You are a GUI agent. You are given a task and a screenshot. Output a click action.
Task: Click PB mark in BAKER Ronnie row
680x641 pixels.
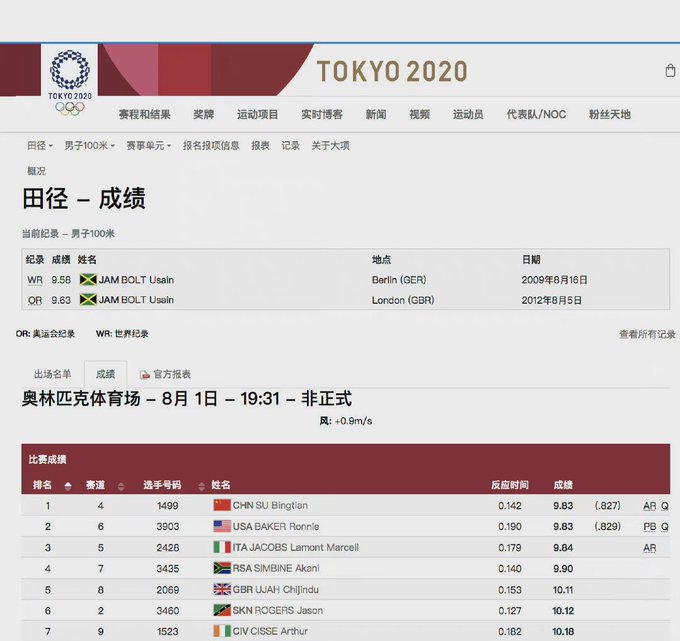point(650,527)
